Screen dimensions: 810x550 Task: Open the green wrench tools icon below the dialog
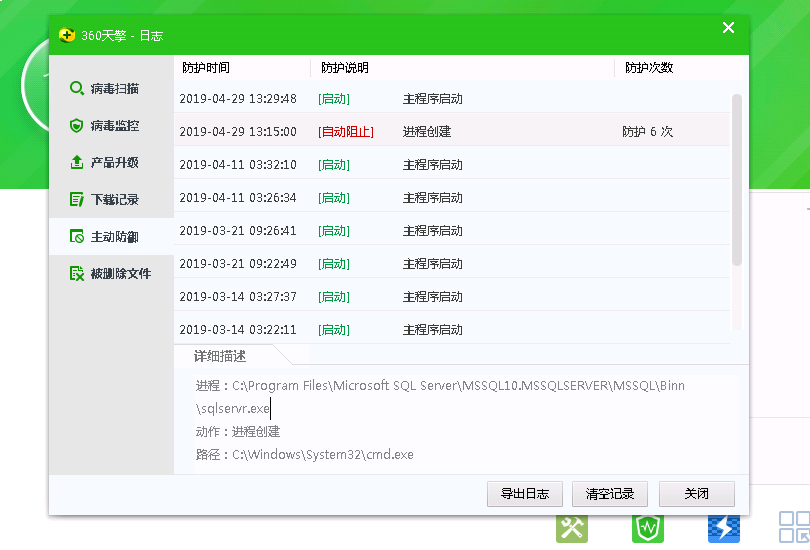(x=572, y=527)
